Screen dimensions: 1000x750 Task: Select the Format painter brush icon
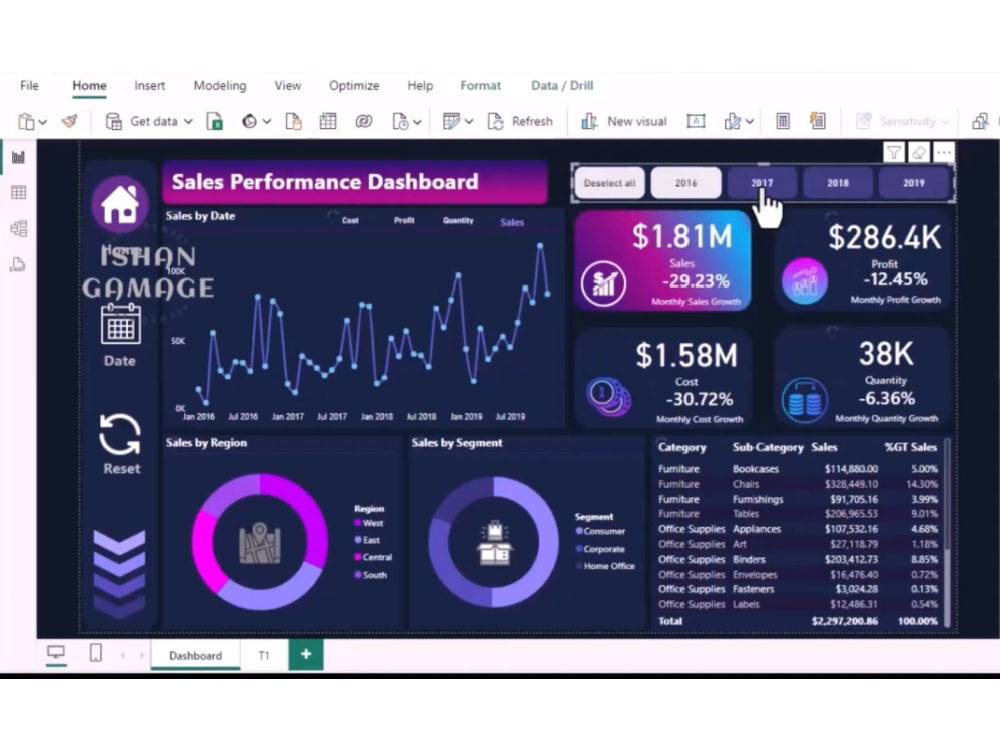[x=70, y=121]
